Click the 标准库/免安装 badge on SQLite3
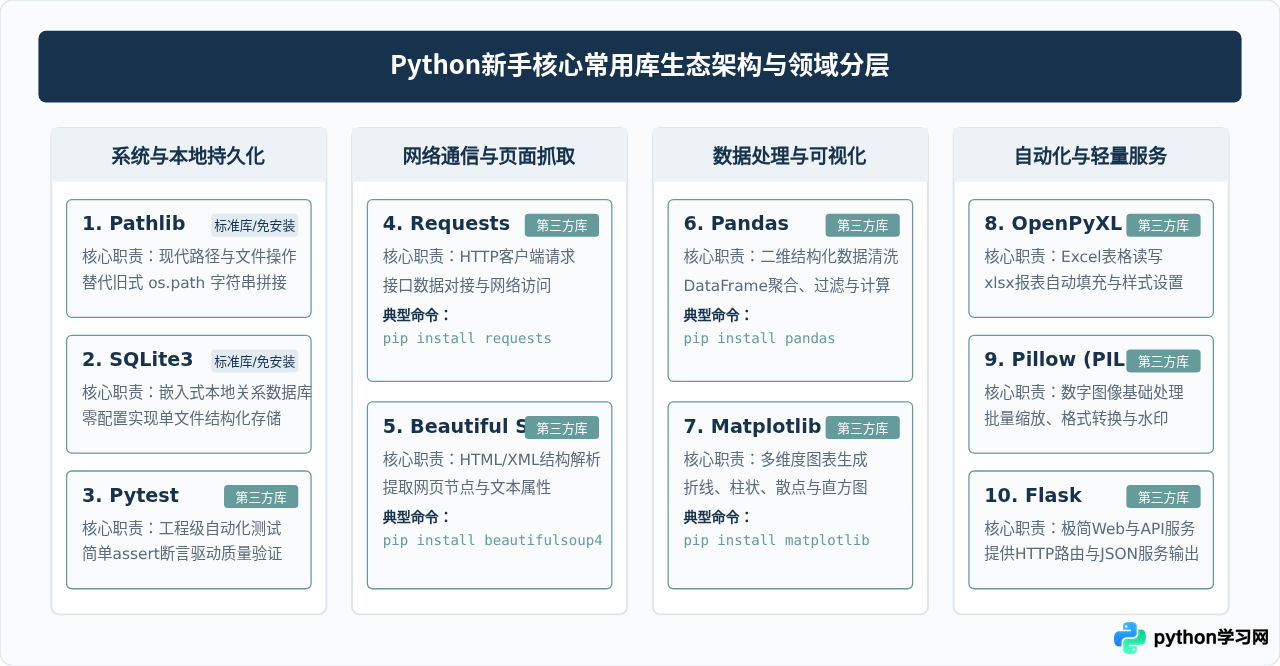Viewport: 1280px width, 666px height. click(254, 361)
